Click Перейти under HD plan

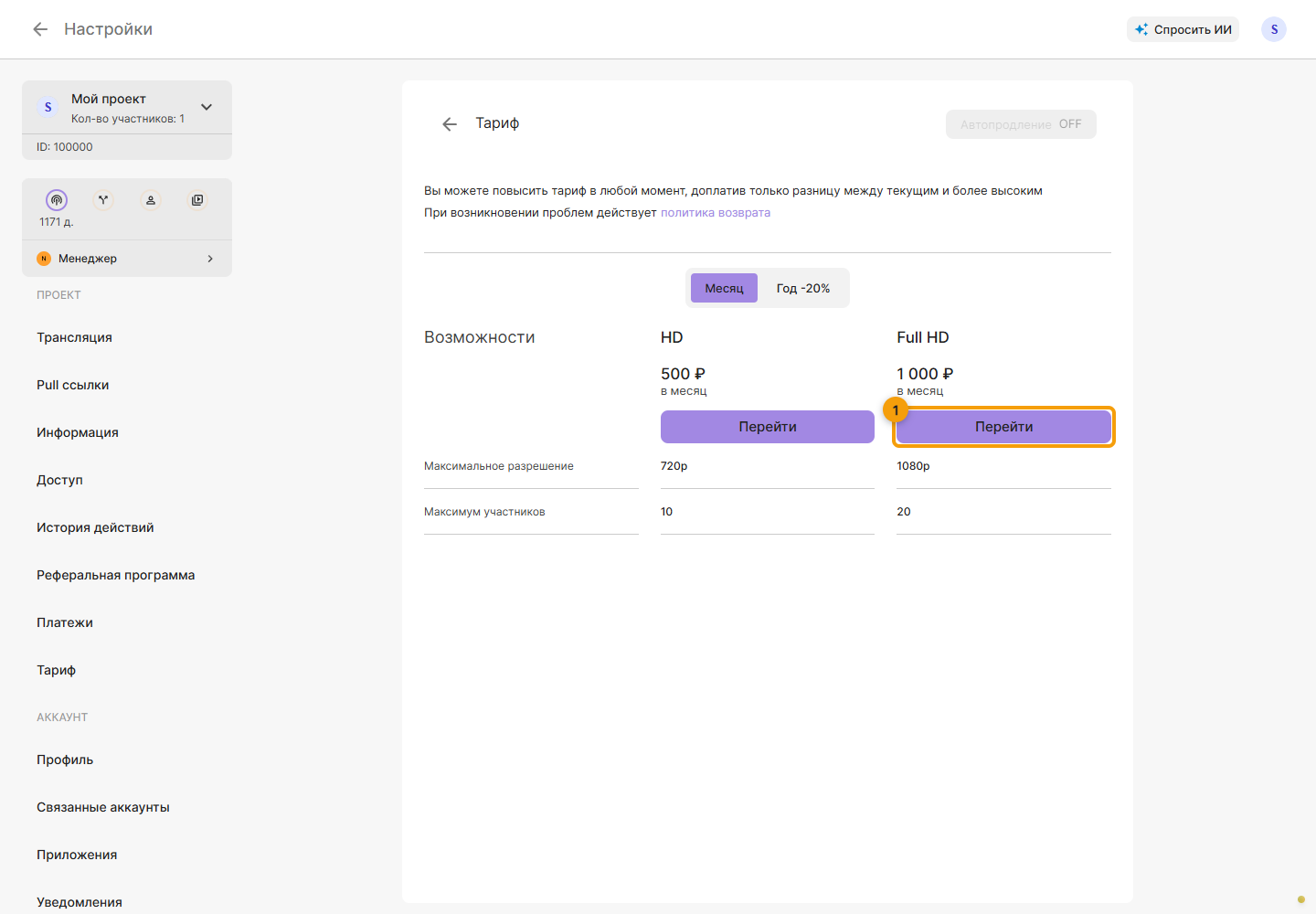tap(768, 427)
